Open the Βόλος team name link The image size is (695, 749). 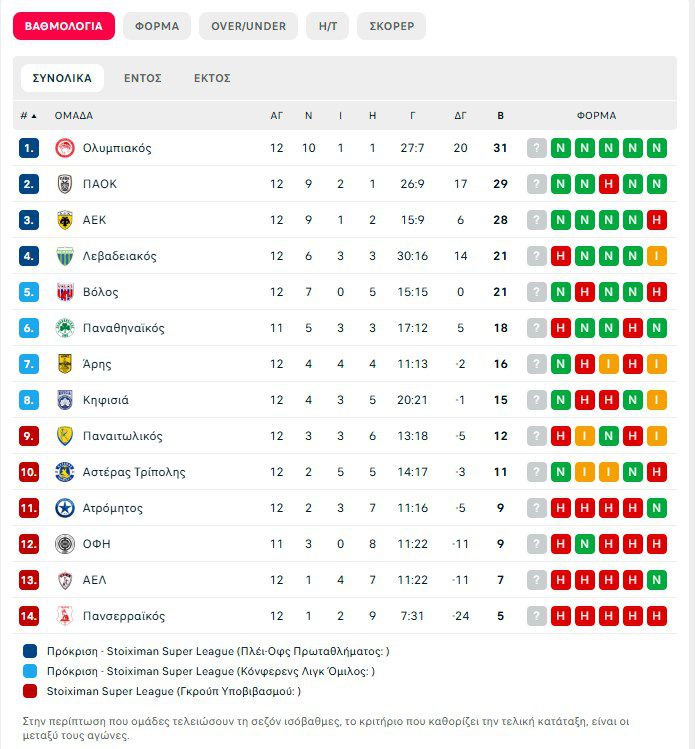[x=101, y=292]
